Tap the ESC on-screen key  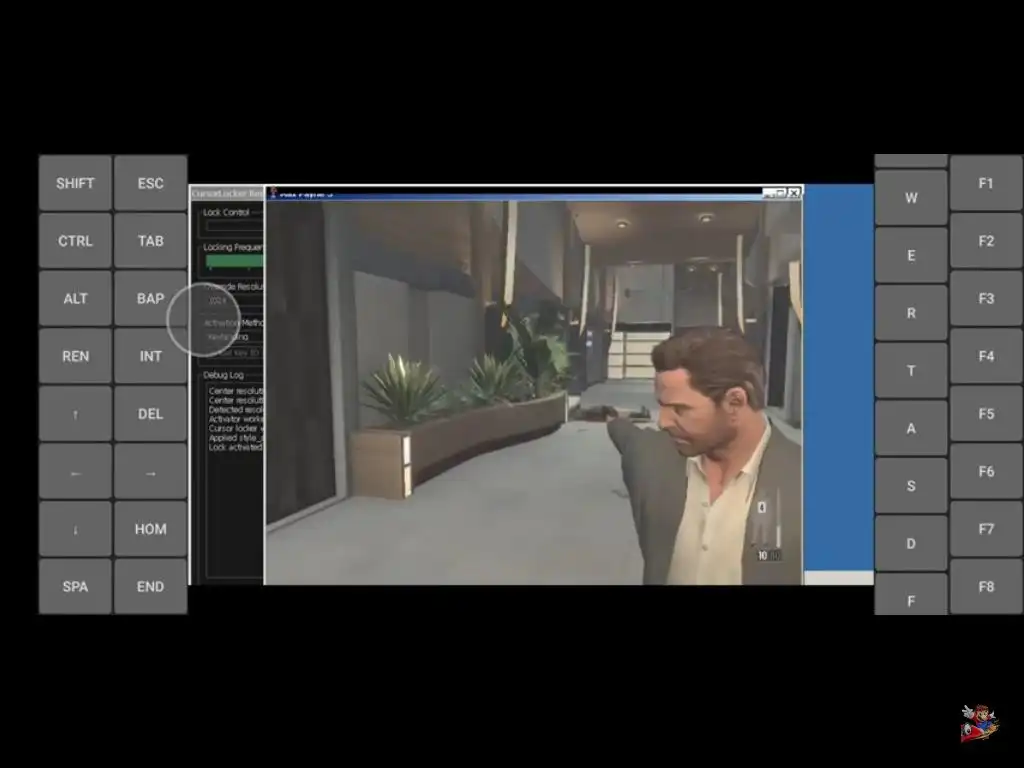(x=150, y=184)
